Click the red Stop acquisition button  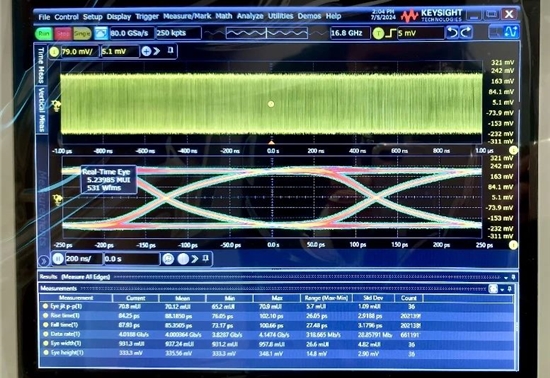(x=63, y=33)
